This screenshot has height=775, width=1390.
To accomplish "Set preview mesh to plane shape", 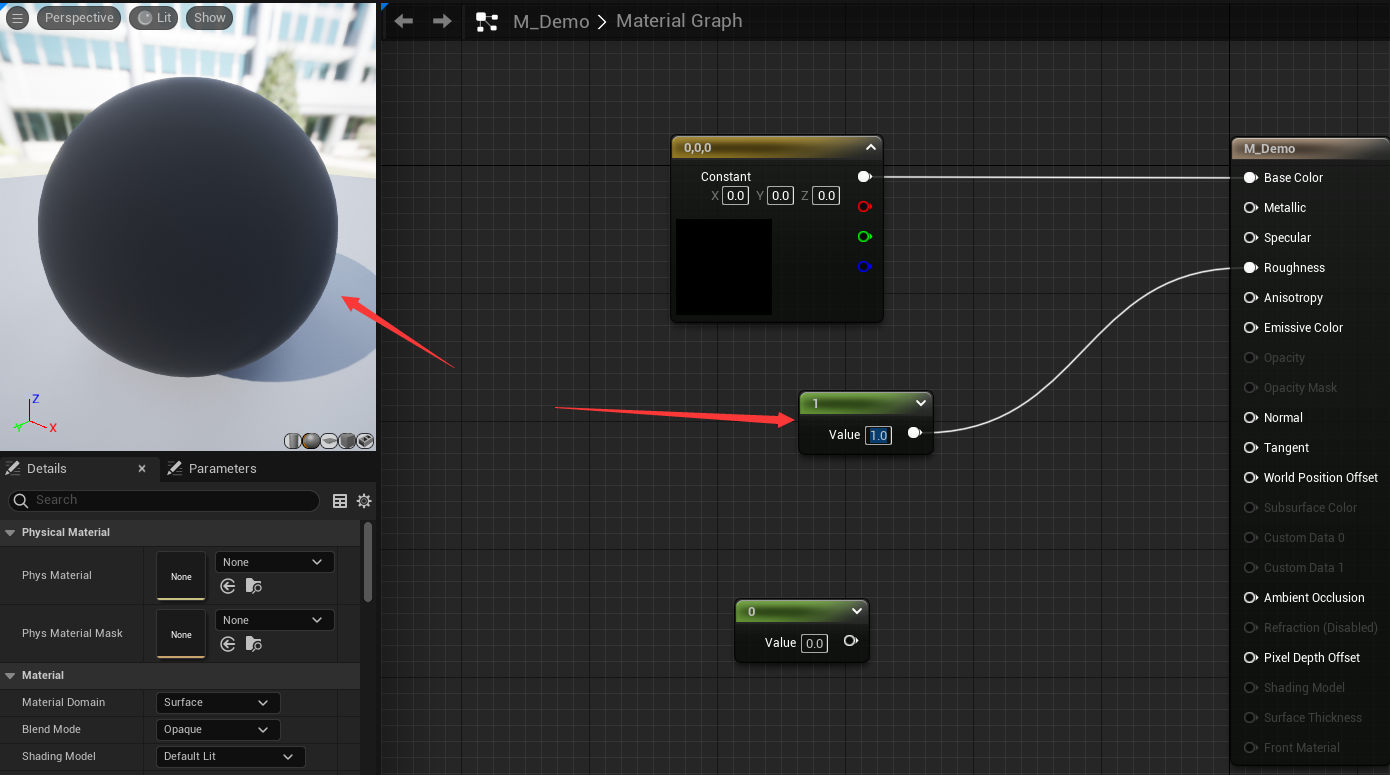I will [329, 441].
